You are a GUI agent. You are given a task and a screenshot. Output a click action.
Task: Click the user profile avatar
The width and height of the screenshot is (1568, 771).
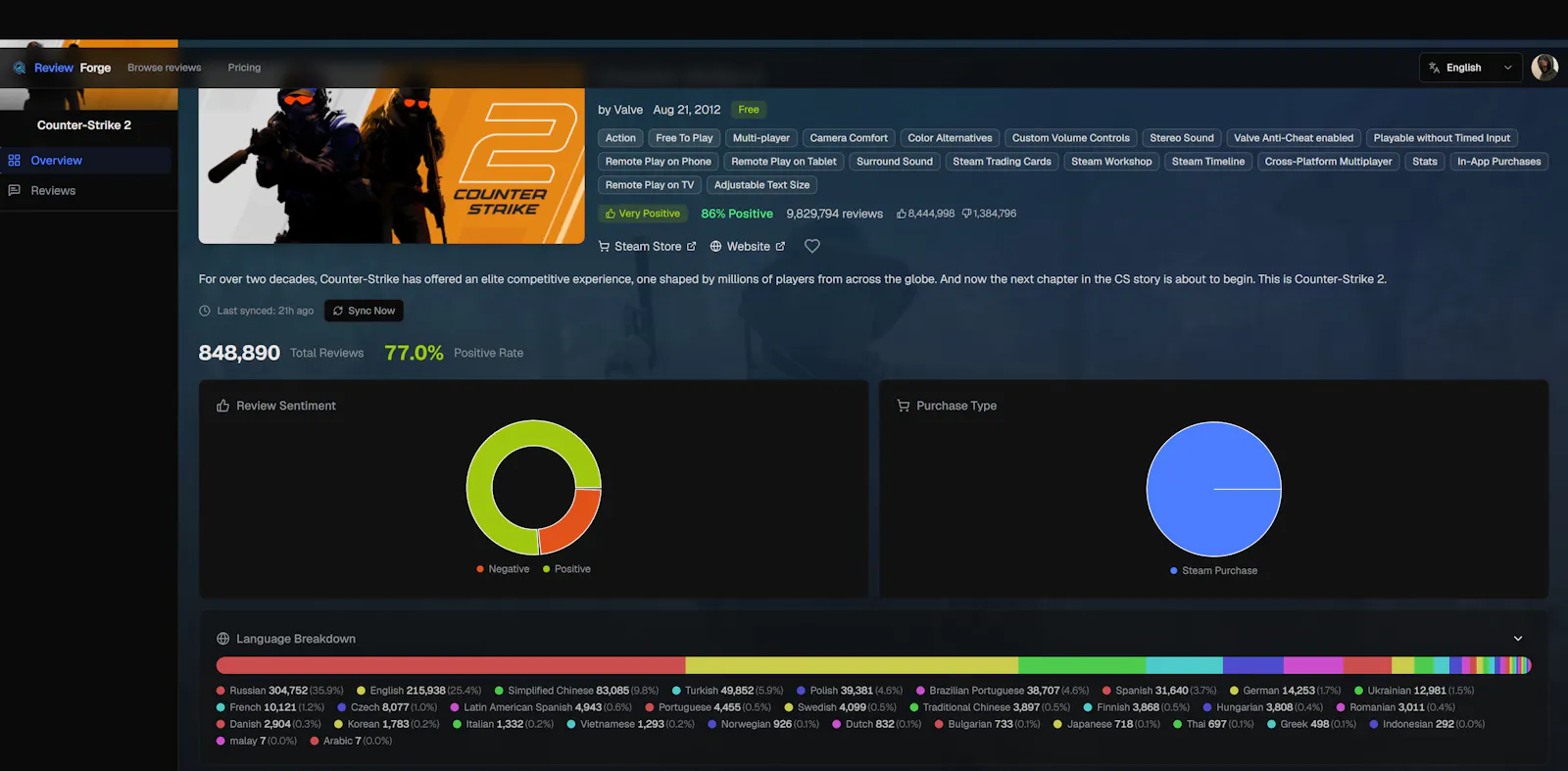point(1544,68)
